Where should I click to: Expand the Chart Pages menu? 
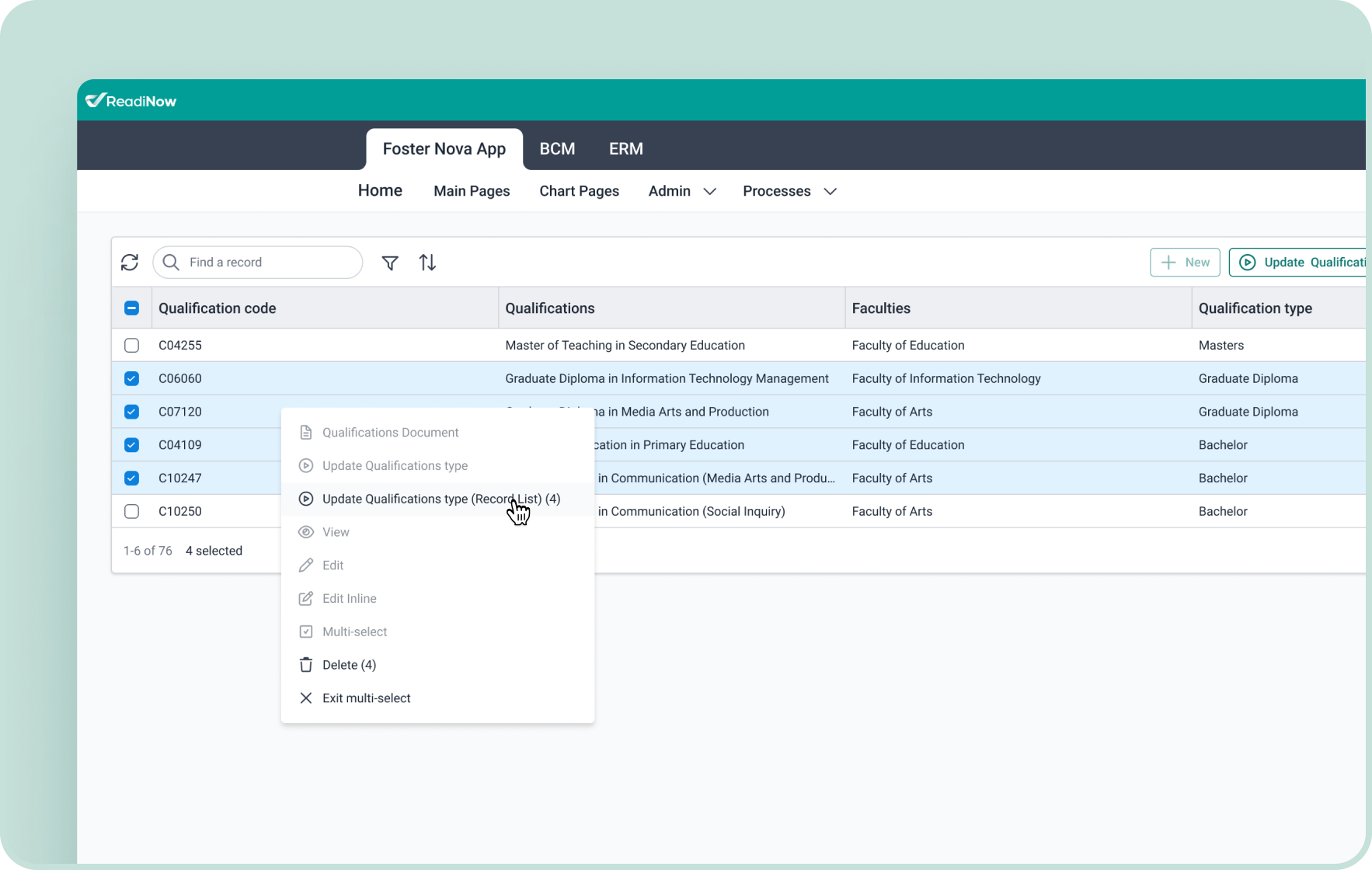(x=579, y=191)
